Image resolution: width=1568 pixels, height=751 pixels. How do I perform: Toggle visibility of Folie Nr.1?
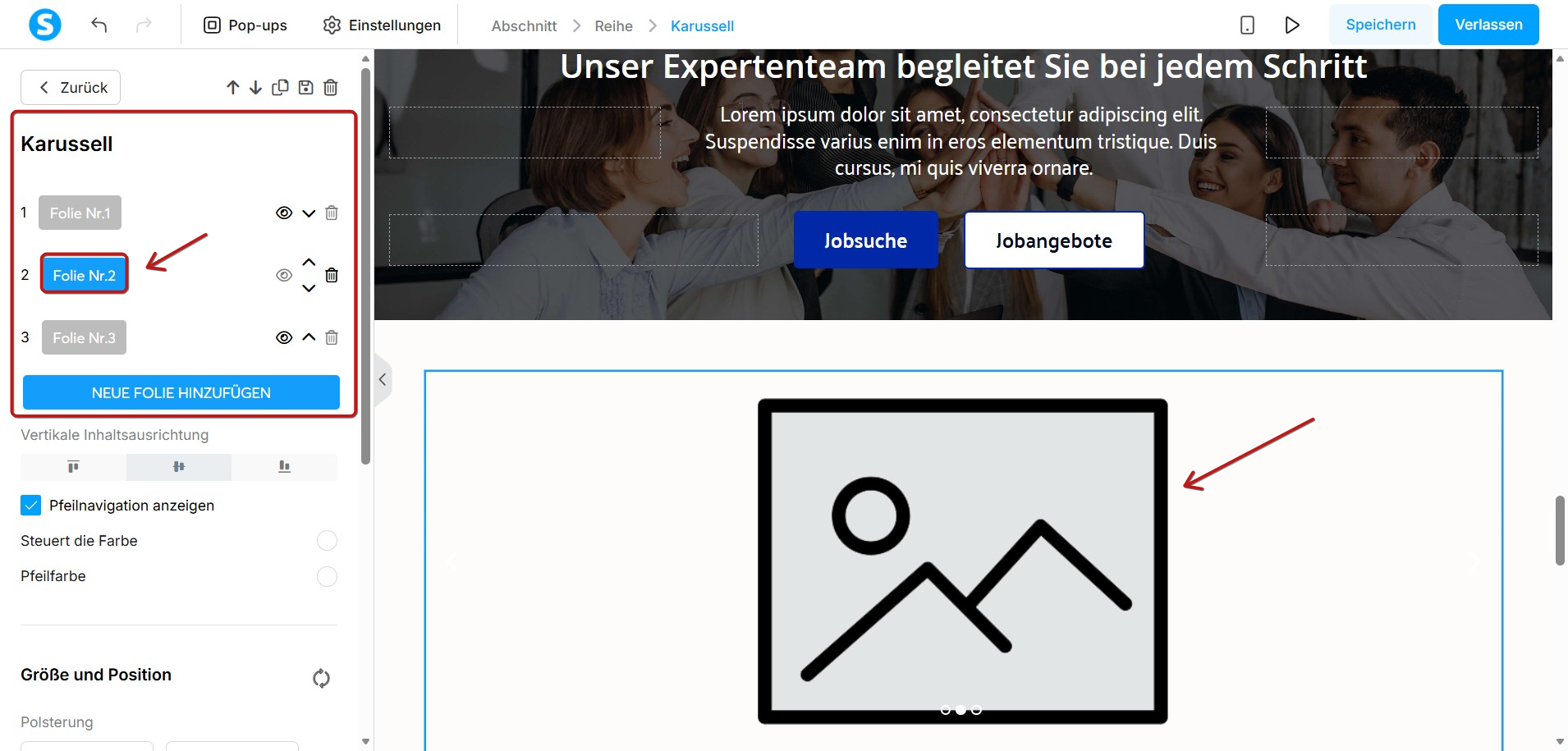pos(284,213)
